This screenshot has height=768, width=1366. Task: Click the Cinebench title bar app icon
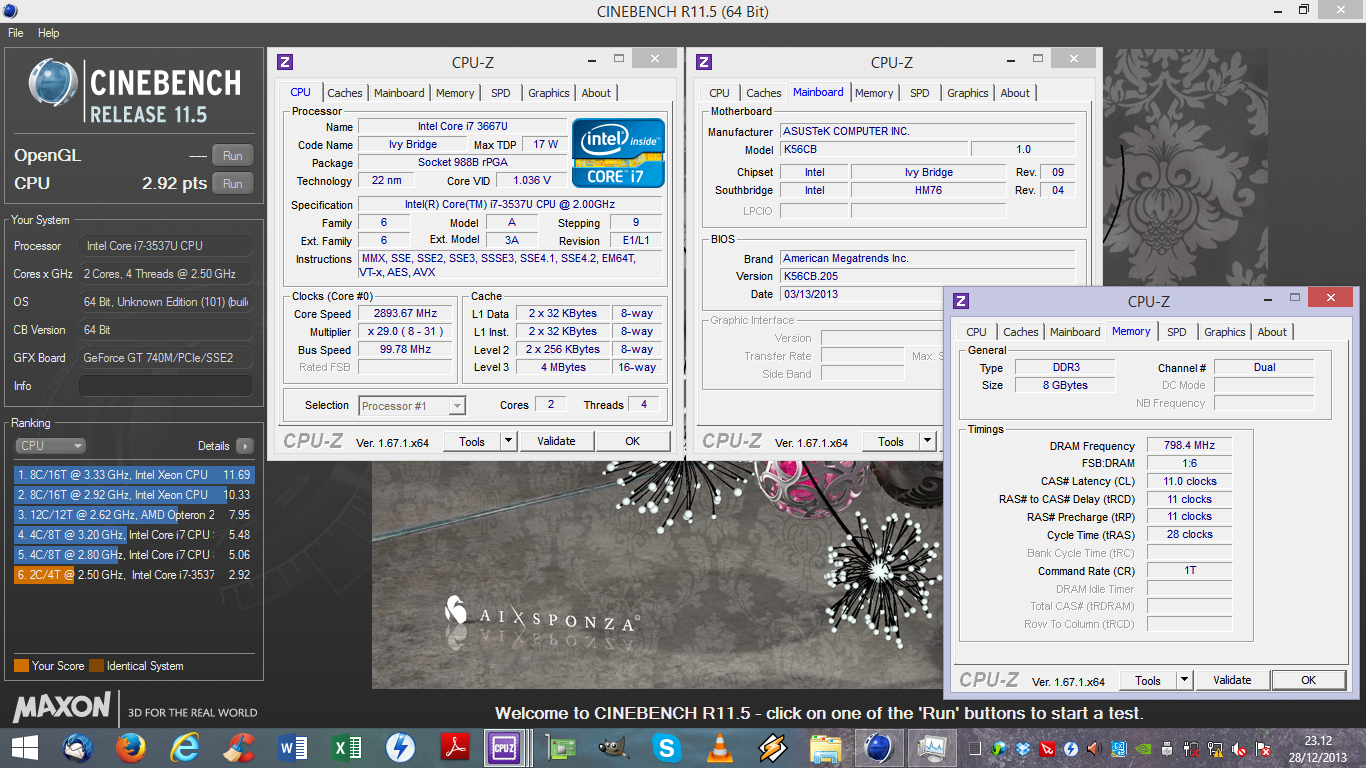(x=12, y=11)
